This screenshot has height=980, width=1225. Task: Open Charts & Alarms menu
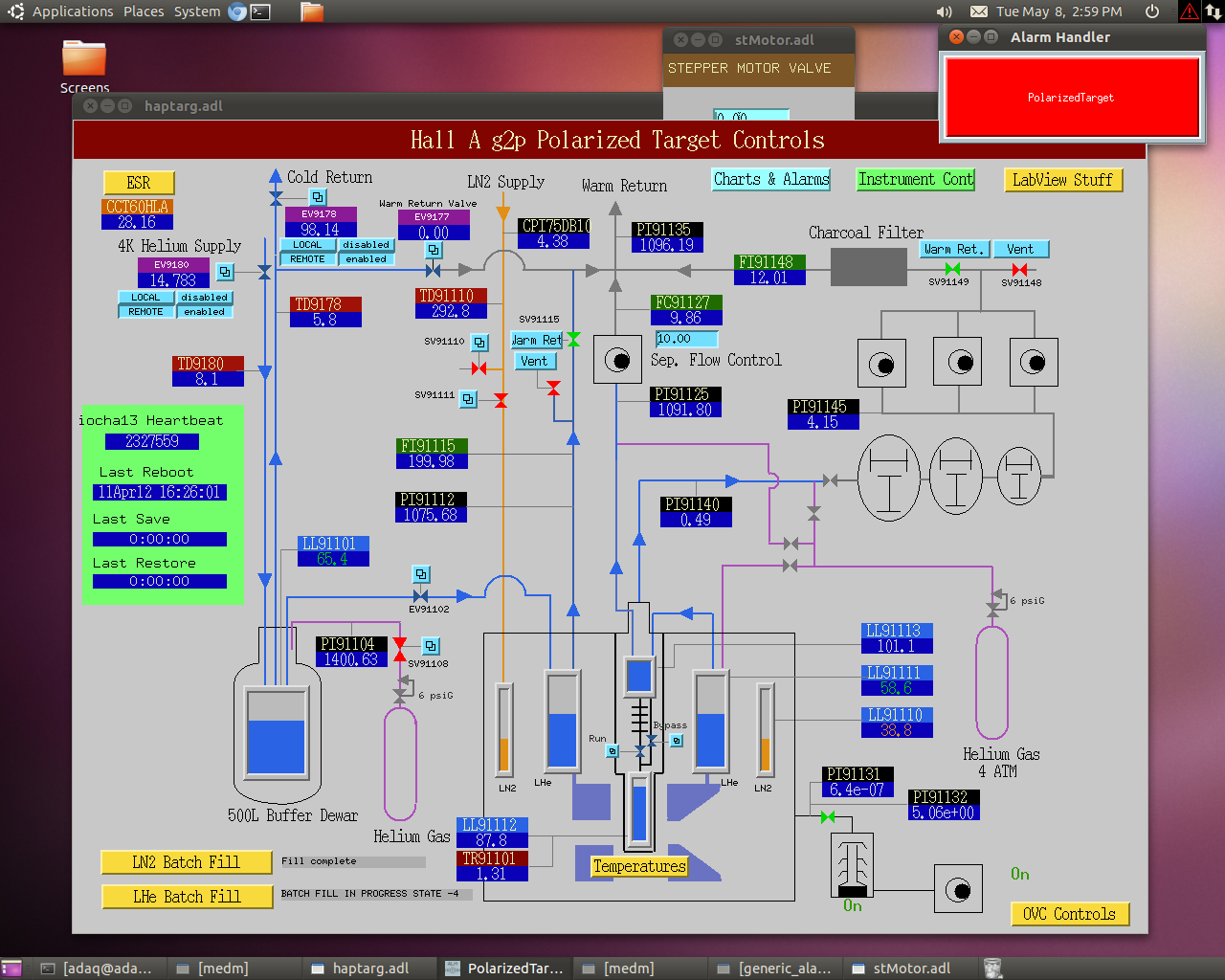[771, 179]
